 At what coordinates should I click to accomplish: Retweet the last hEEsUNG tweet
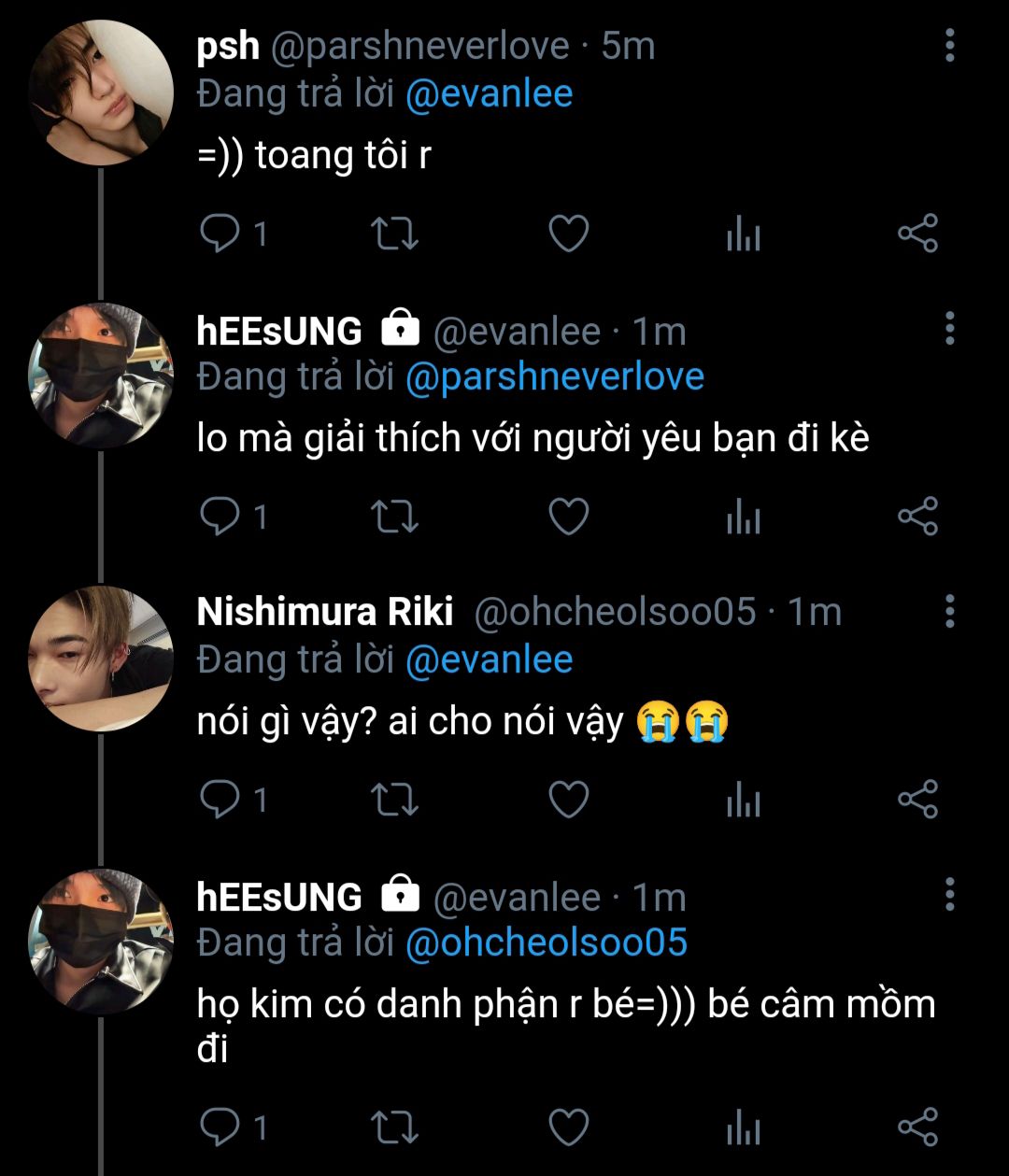(394, 1127)
